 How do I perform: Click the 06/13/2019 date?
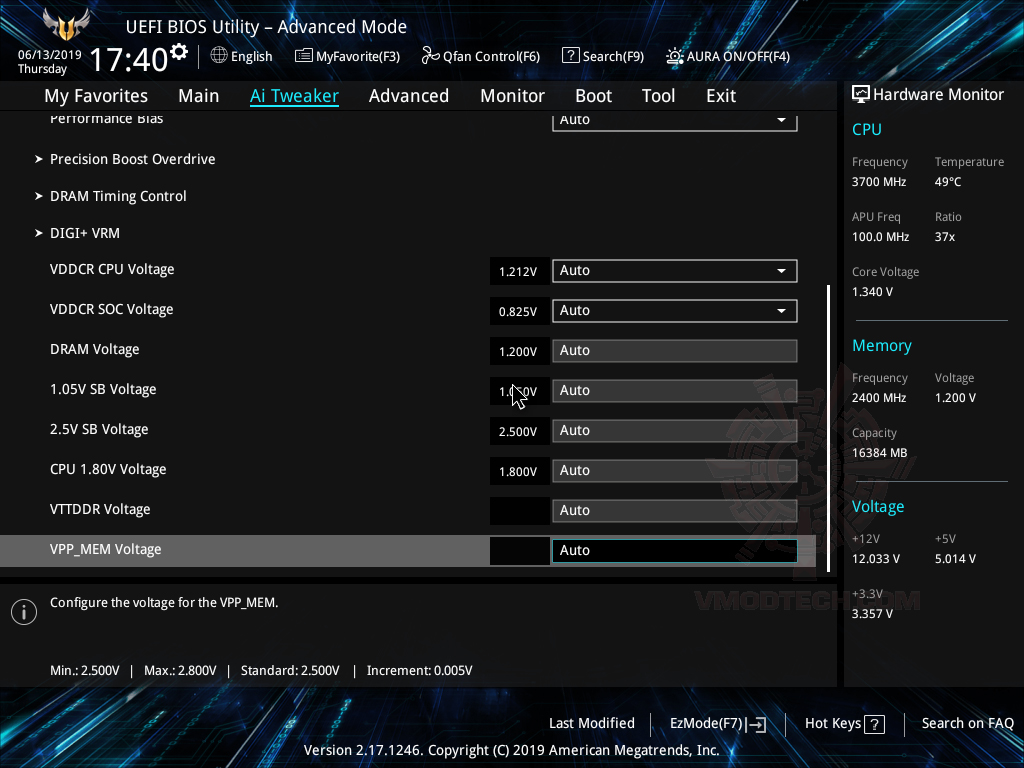[50, 55]
